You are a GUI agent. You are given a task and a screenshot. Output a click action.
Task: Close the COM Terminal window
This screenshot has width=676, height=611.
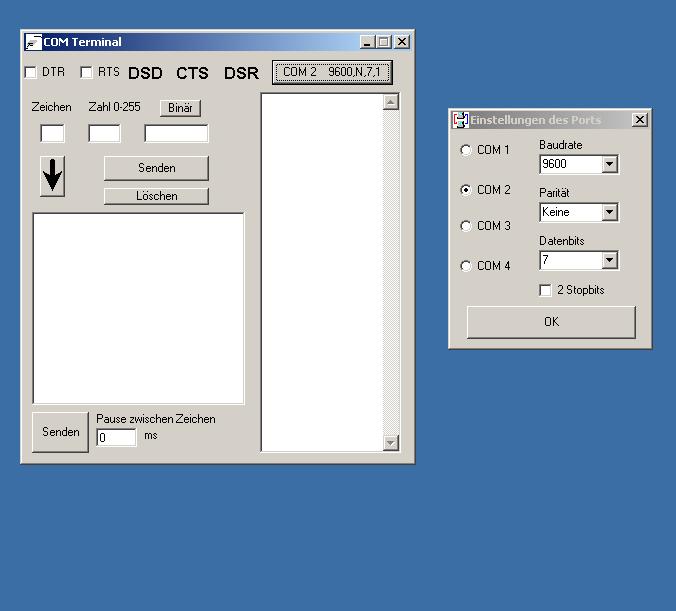(x=402, y=42)
